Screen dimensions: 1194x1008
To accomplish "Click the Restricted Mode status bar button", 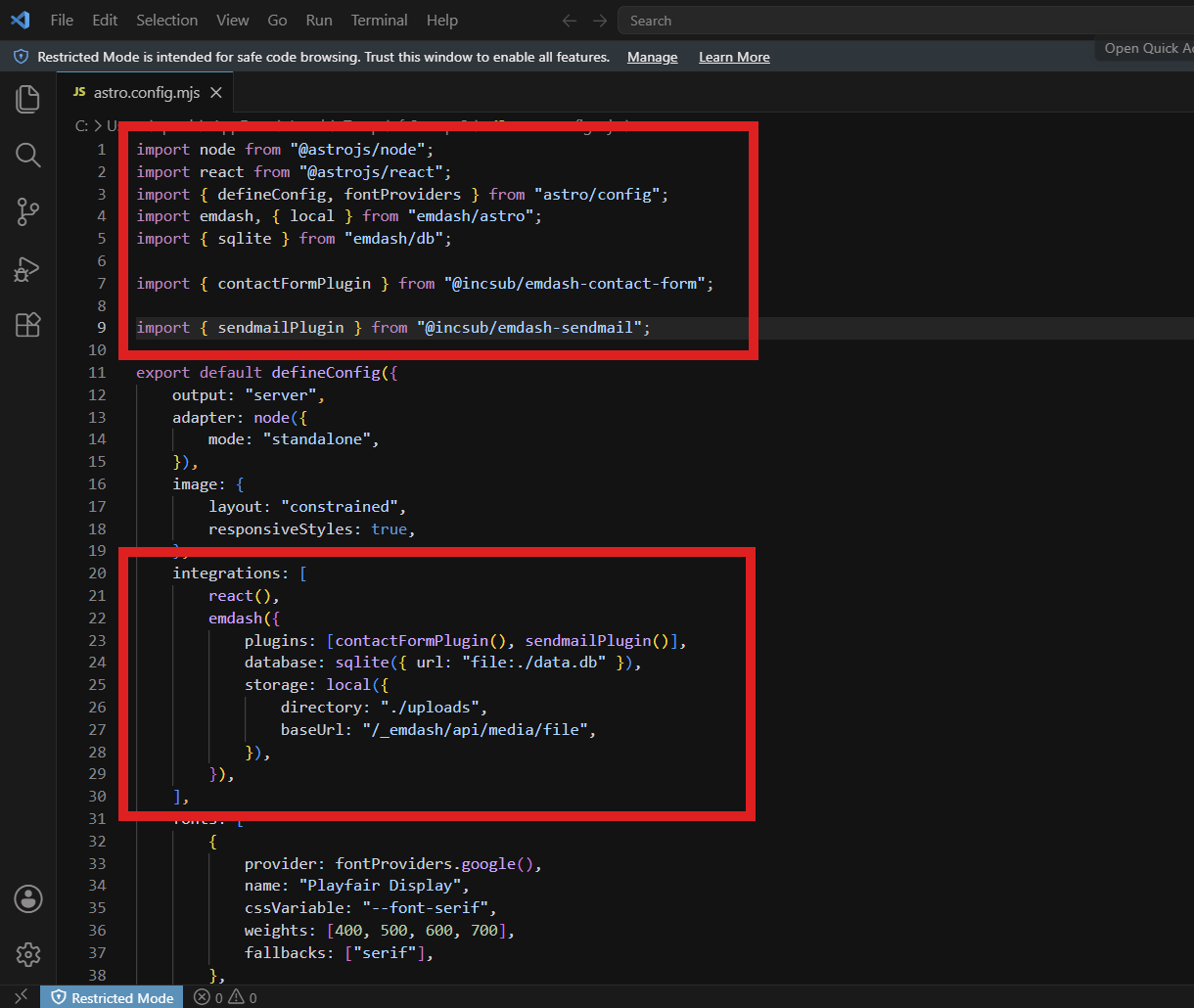I will pyautogui.click(x=113, y=997).
